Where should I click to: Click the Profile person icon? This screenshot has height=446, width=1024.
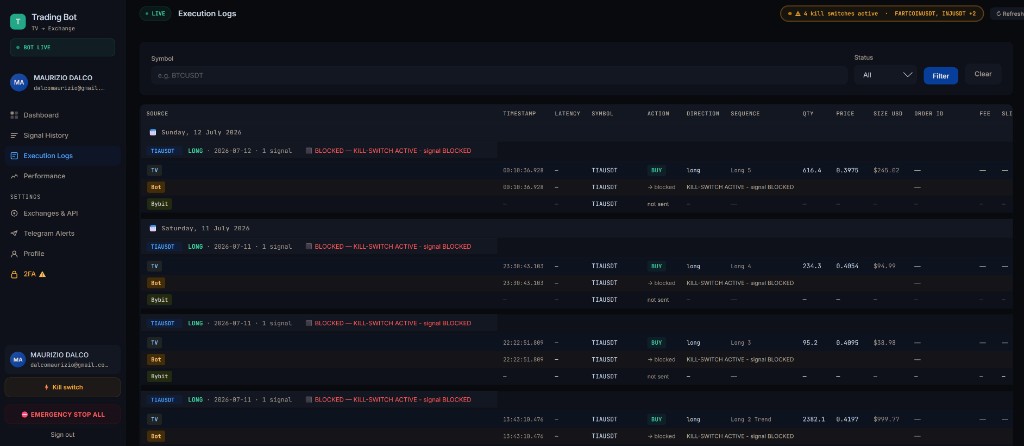14,253
